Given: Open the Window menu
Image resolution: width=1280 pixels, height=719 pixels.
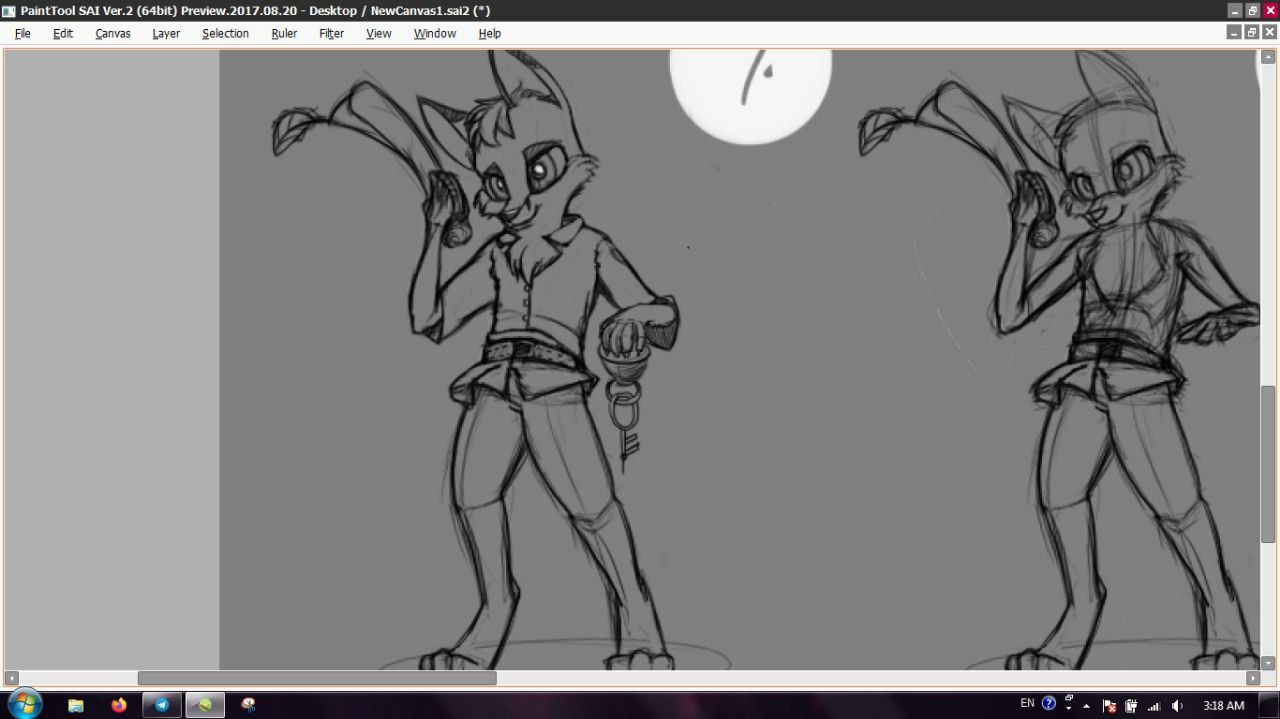Looking at the screenshot, I should (435, 33).
